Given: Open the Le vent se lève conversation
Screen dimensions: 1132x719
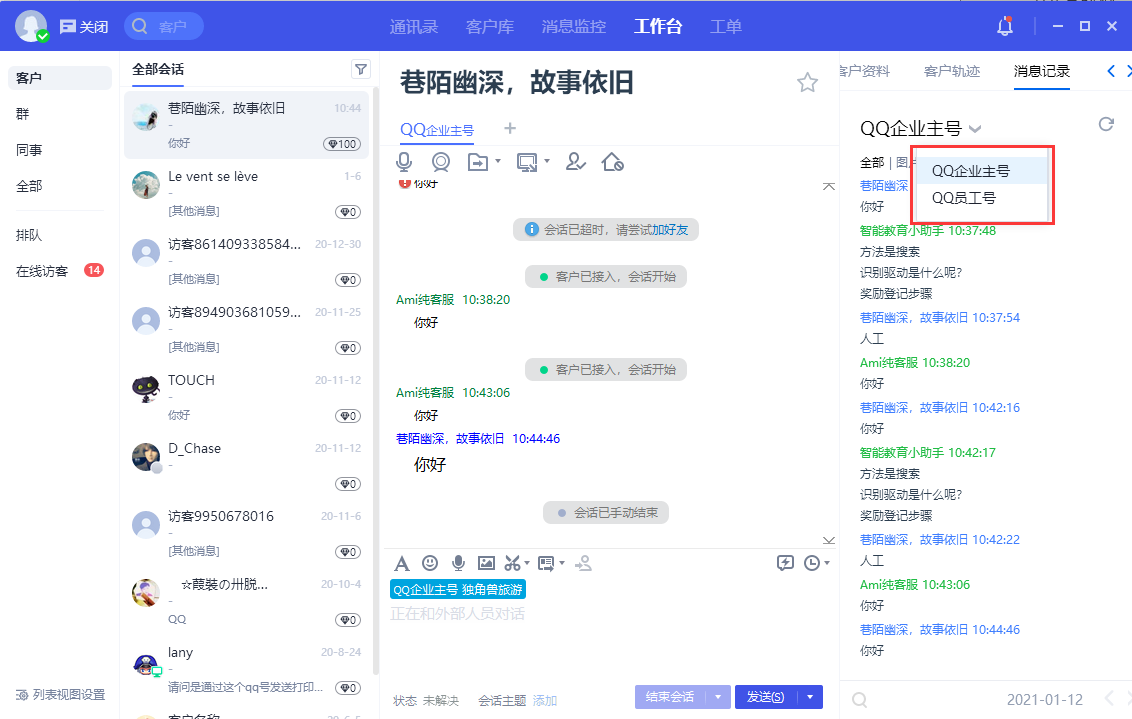Looking at the screenshot, I should tap(246, 193).
